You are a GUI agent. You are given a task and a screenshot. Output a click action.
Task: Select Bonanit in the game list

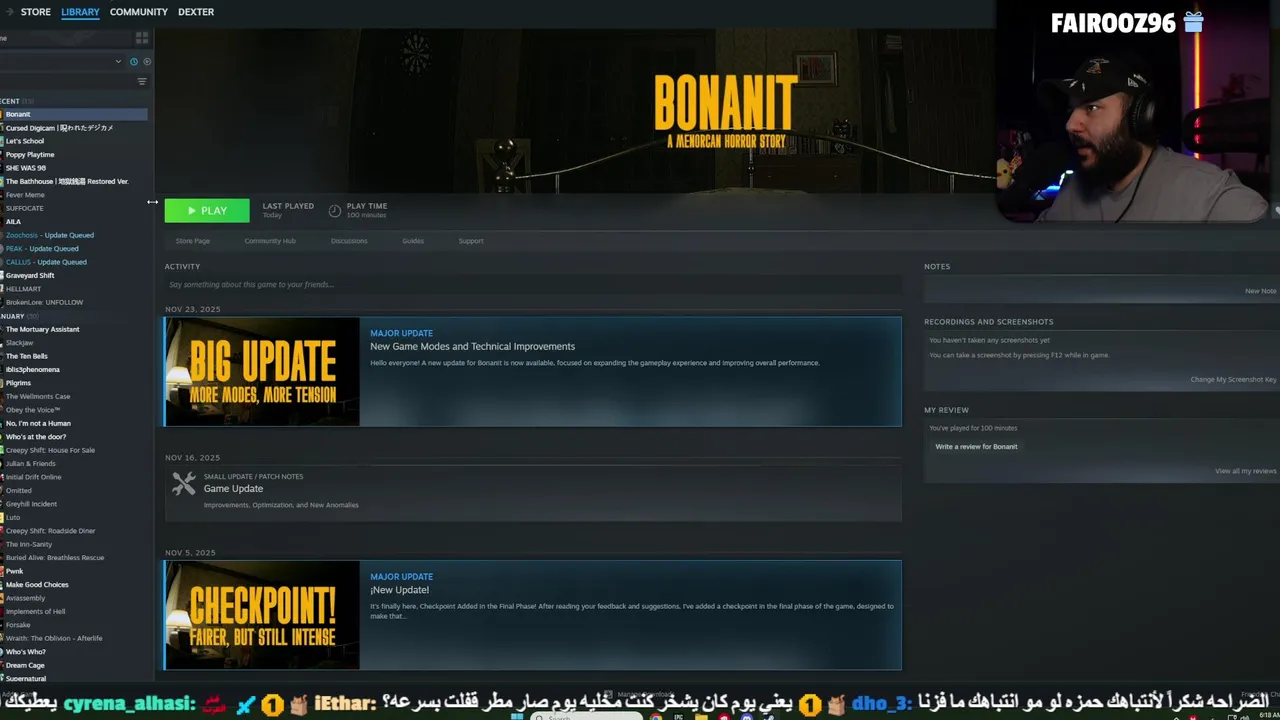74,114
